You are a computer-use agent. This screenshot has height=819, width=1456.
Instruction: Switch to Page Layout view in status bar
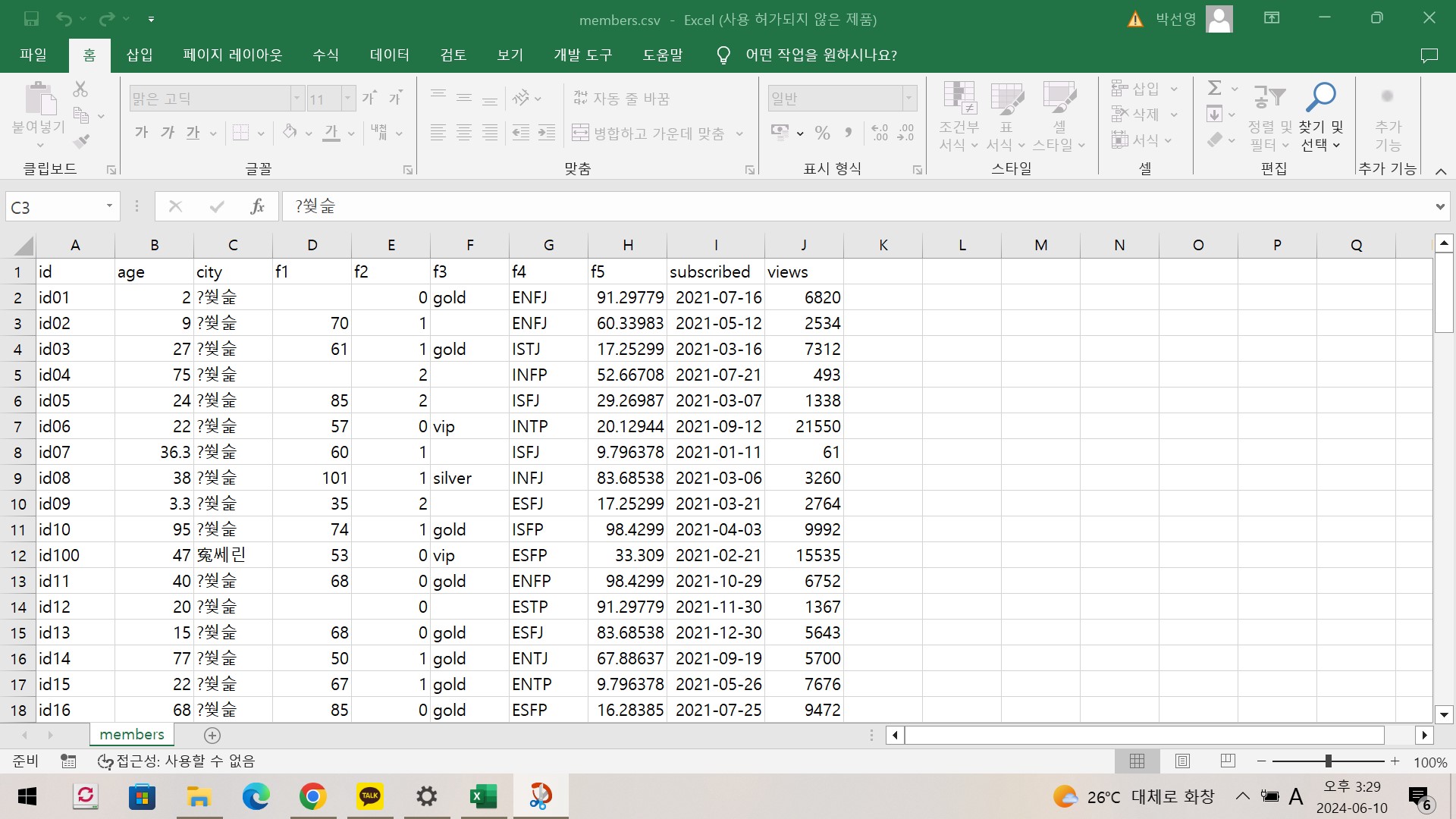[1182, 761]
